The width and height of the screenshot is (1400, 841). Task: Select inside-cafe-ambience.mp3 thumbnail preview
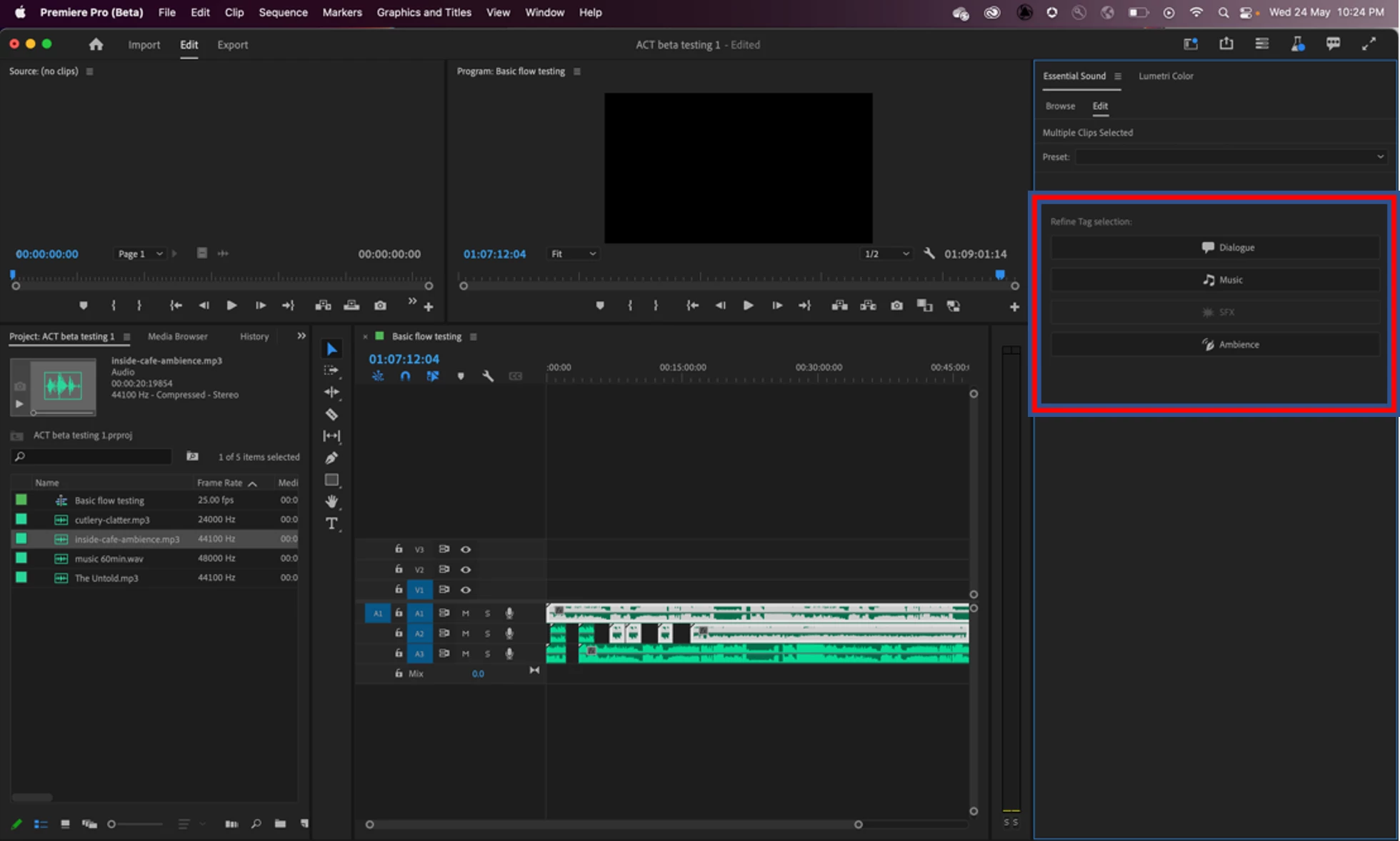click(62, 386)
